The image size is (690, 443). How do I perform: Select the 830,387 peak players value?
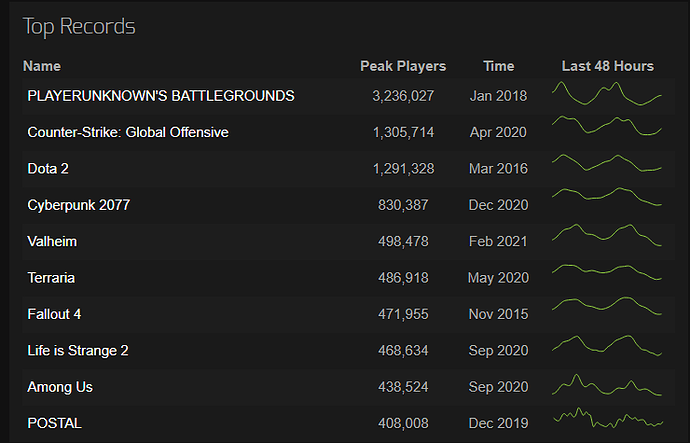pos(403,205)
